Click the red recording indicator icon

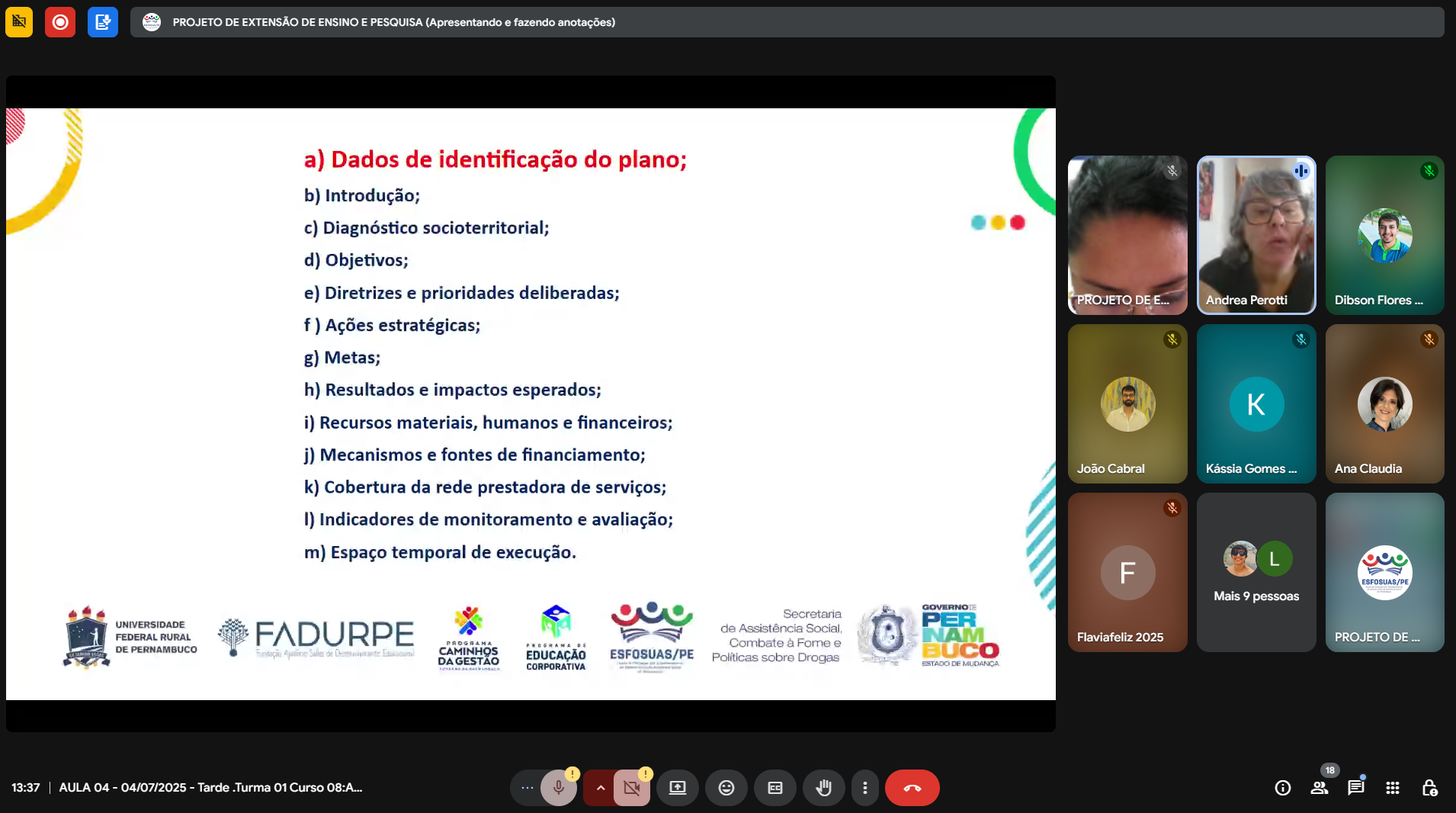(x=60, y=22)
